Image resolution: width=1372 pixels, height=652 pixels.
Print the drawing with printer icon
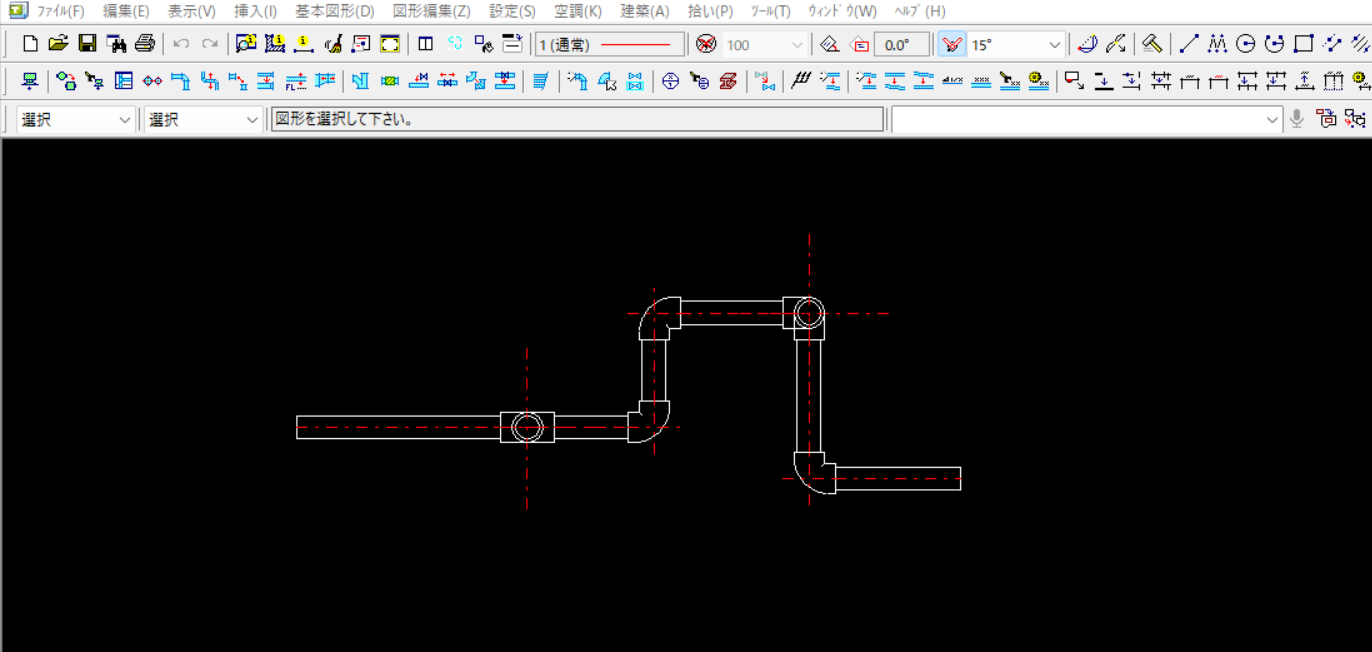pos(145,44)
